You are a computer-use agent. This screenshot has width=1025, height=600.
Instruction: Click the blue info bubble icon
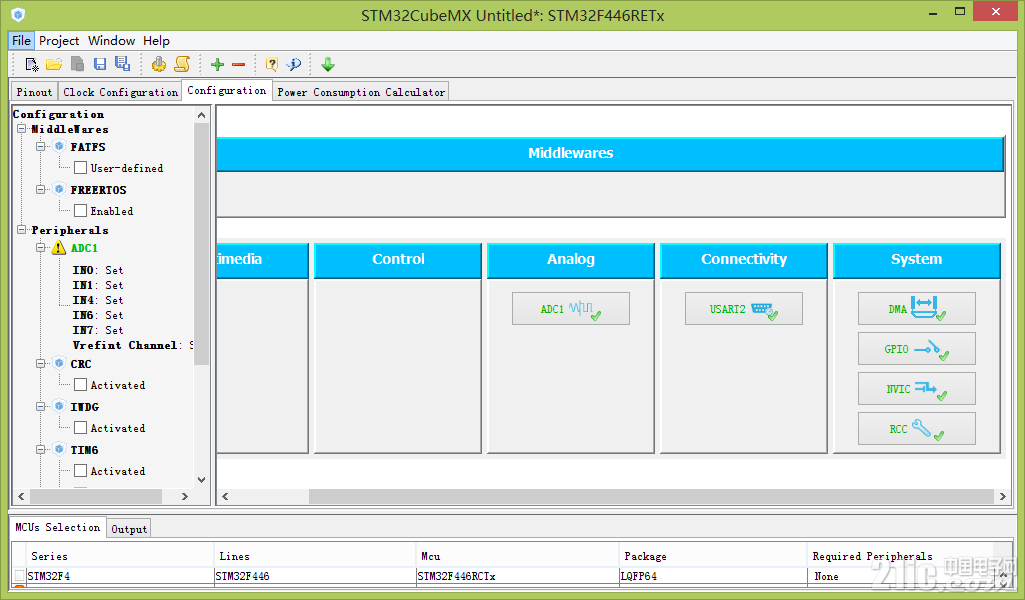(294, 64)
